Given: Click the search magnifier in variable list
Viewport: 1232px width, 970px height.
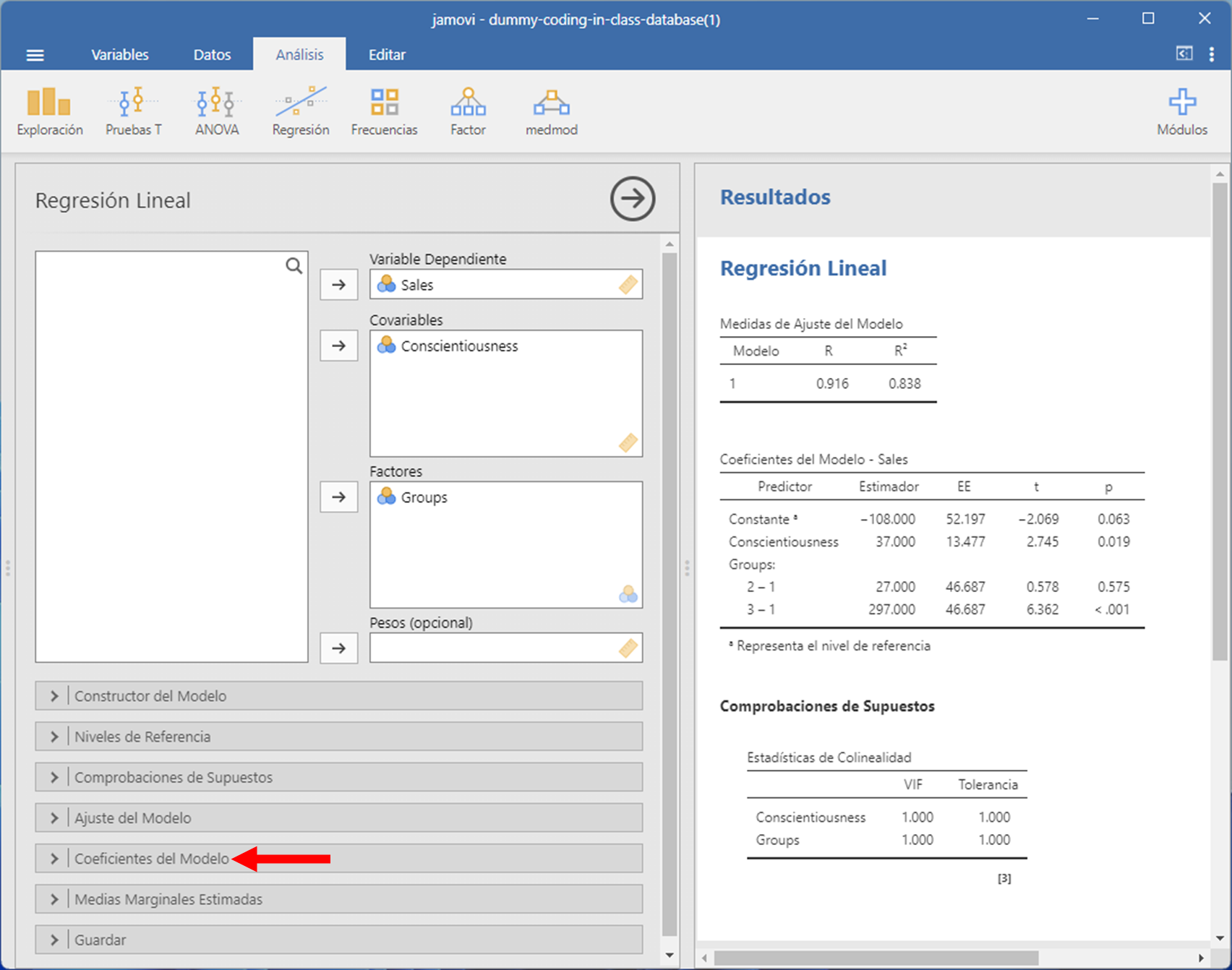Looking at the screenshot, I should (294, 266).
